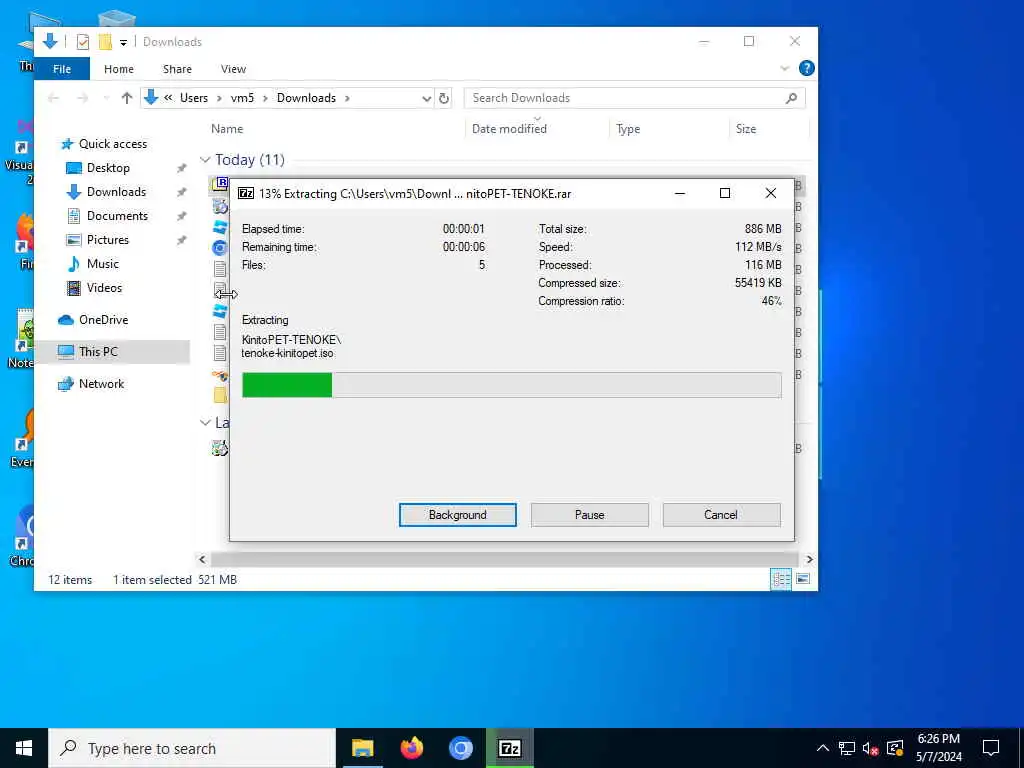Image resolution: width=1024 pixels, height=768 pixels.
Task: Click the Search Downloads field
Action: pyautogui.click(x=634, y=98)
